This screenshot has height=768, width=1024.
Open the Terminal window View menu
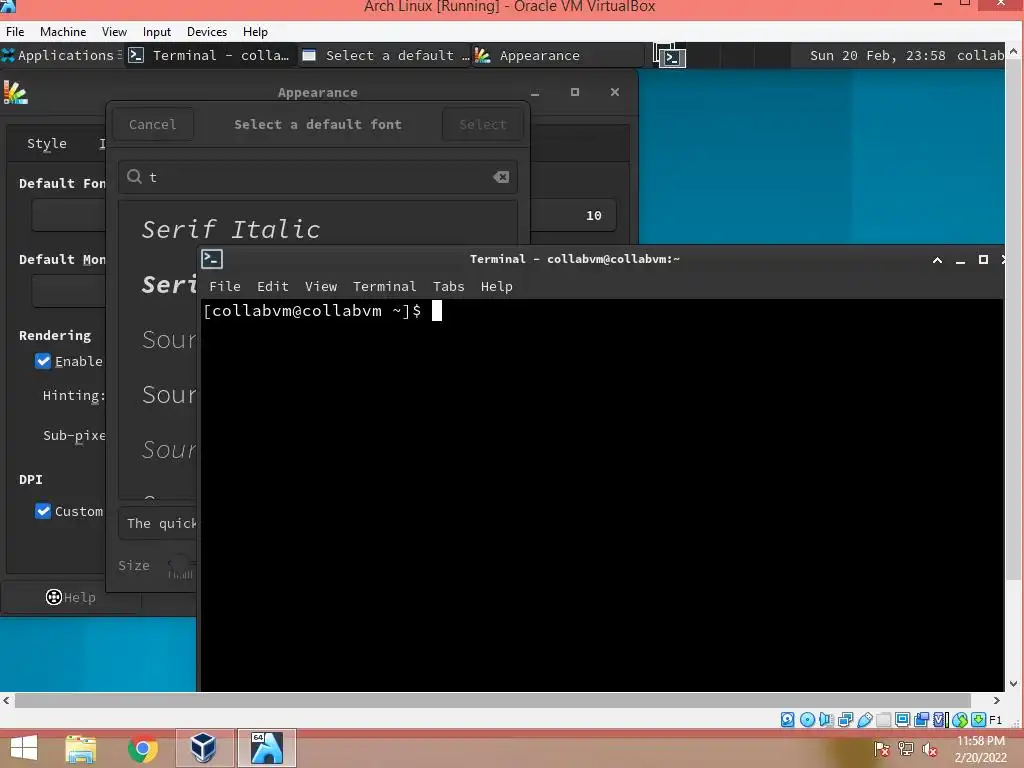(321, 286)
